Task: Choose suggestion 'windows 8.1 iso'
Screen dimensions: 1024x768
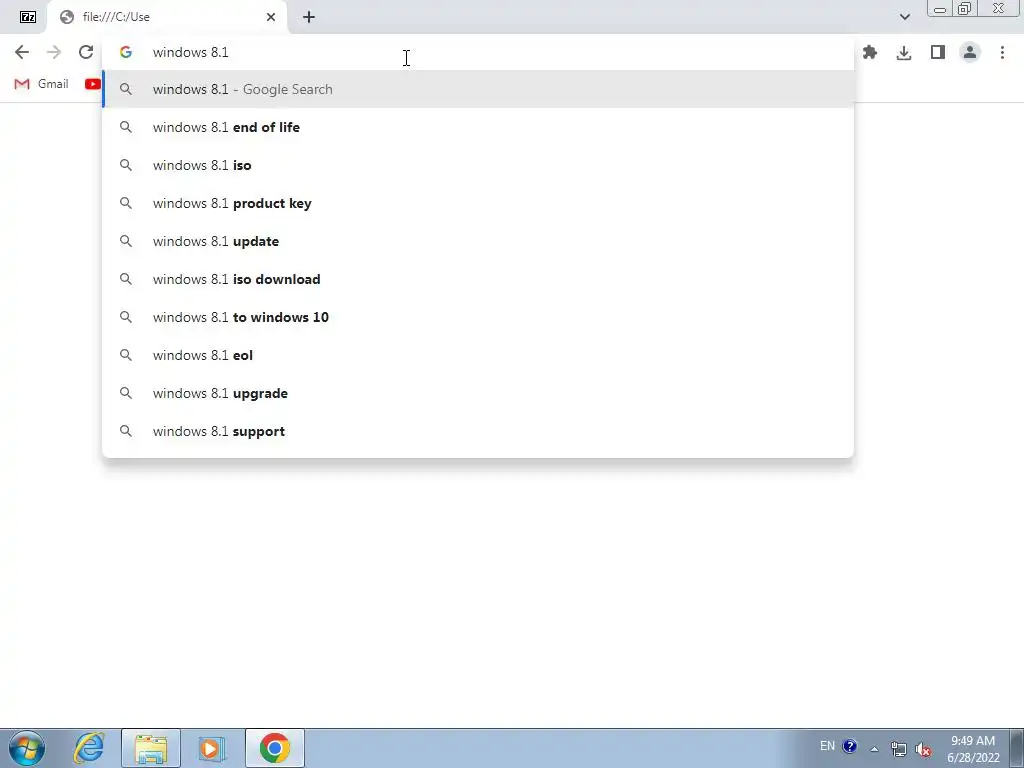Action: pos(478,165)
